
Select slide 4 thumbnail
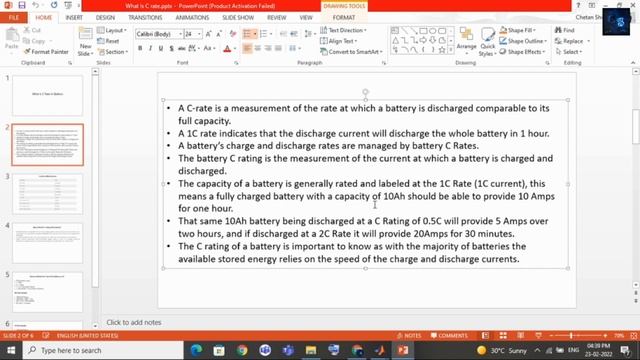coord(47,243)
